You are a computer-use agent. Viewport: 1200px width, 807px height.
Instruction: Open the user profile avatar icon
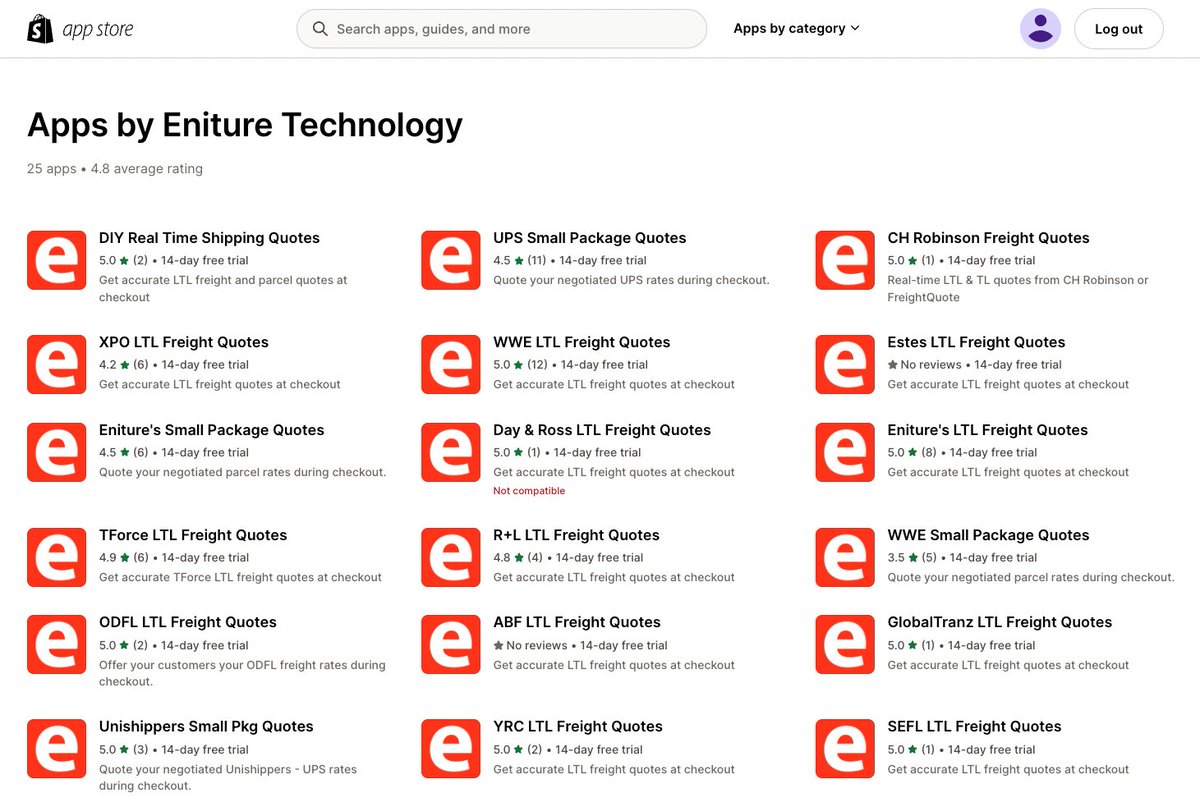(x=1040, y=29)
